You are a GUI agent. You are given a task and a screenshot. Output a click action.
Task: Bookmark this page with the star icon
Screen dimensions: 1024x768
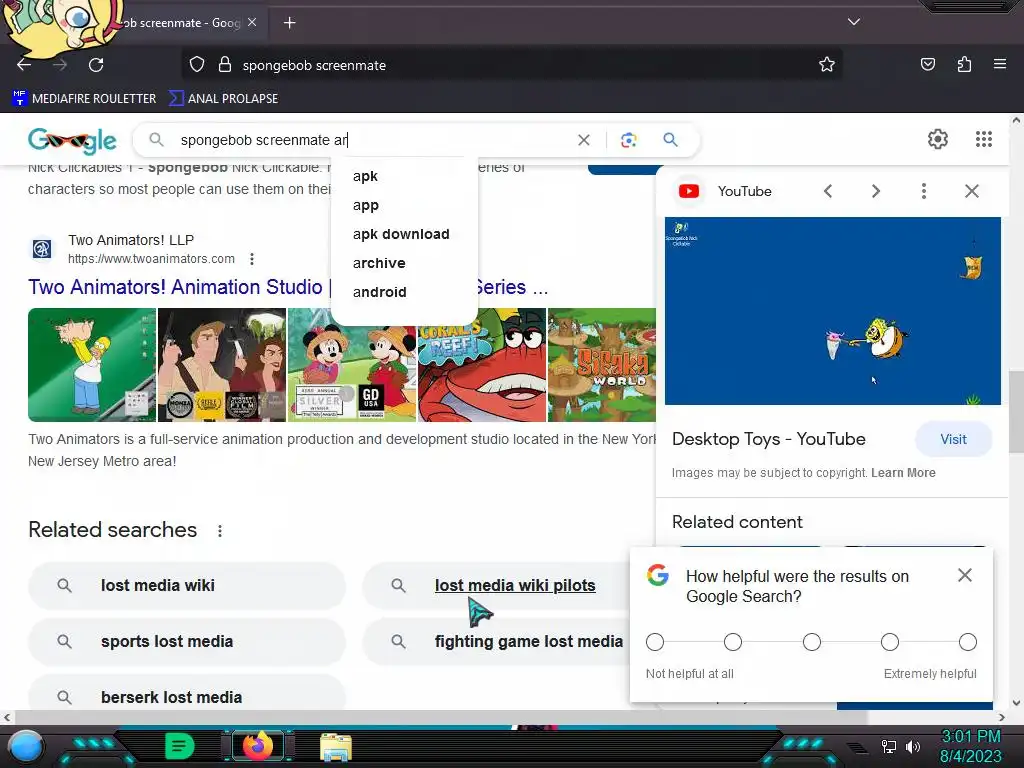click(x=827, y=65)
